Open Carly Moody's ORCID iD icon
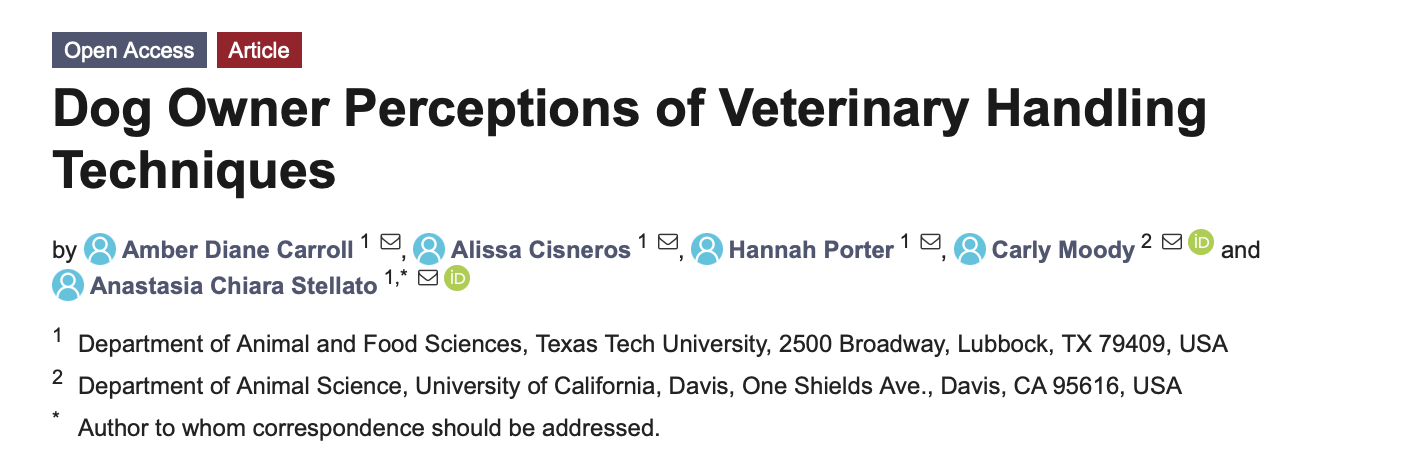Screen dimensions: 1406x468 (x=1201, y=242)
